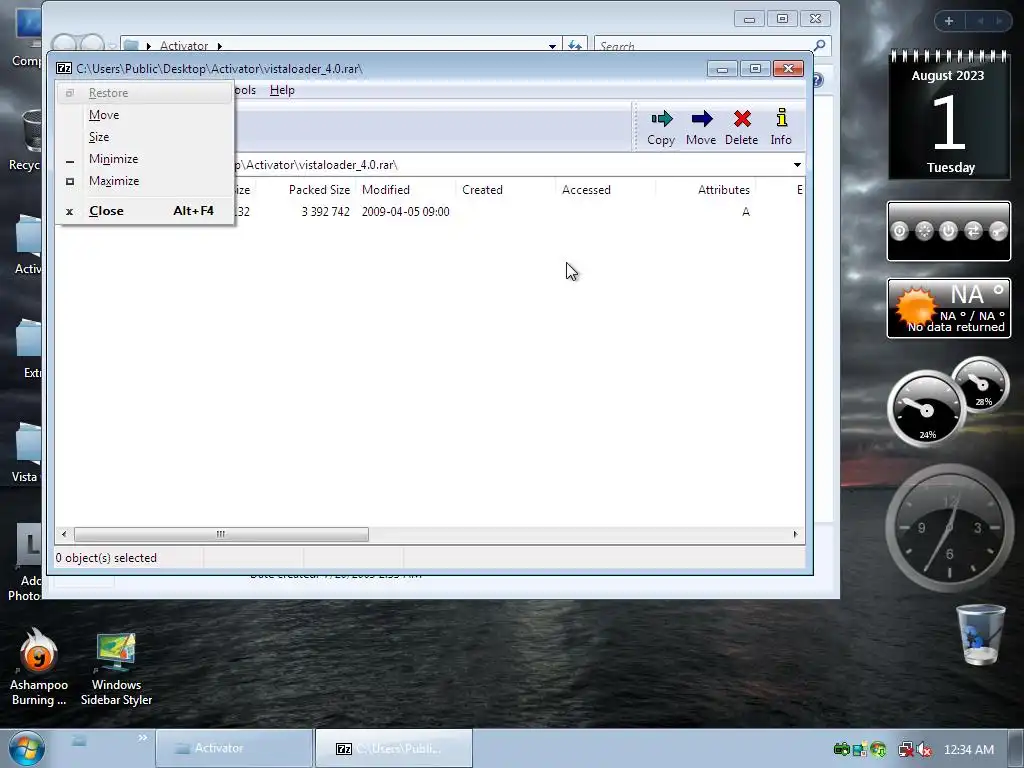Click the first round button in the control gadget
Image resolution: width=1024 pixels, height=768 pixels.
900,231
